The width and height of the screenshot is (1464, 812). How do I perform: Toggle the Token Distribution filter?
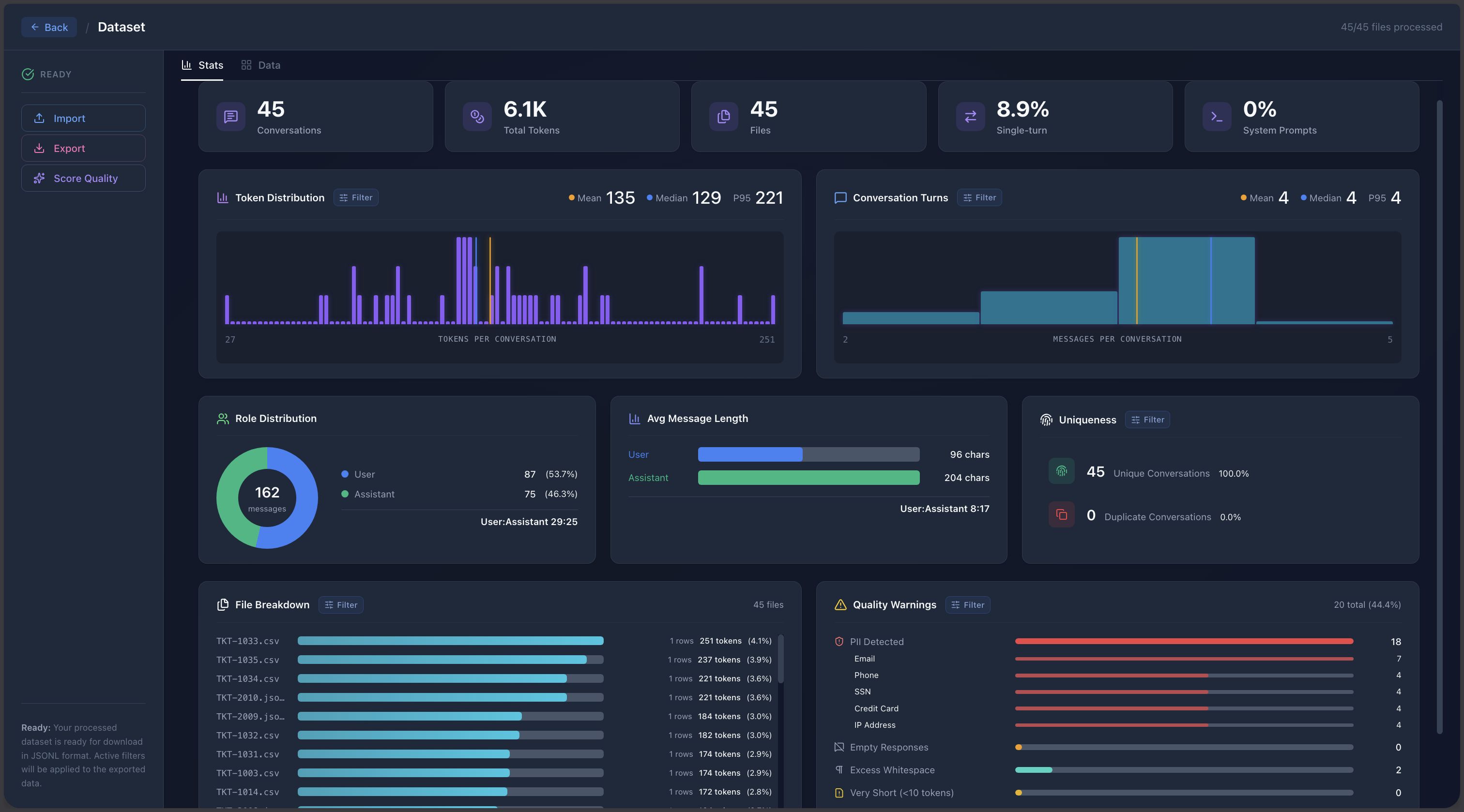(x=356, y=198)
